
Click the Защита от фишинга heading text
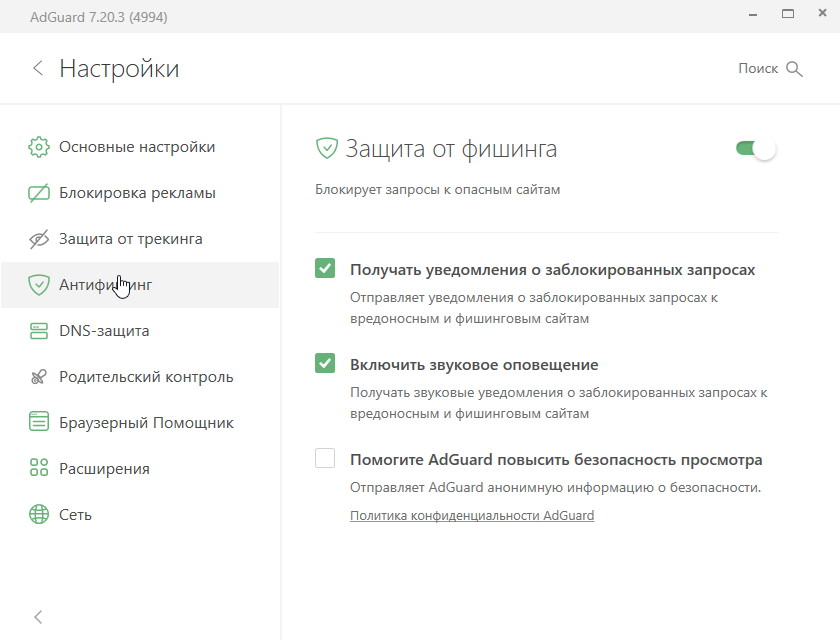[451, 149]
